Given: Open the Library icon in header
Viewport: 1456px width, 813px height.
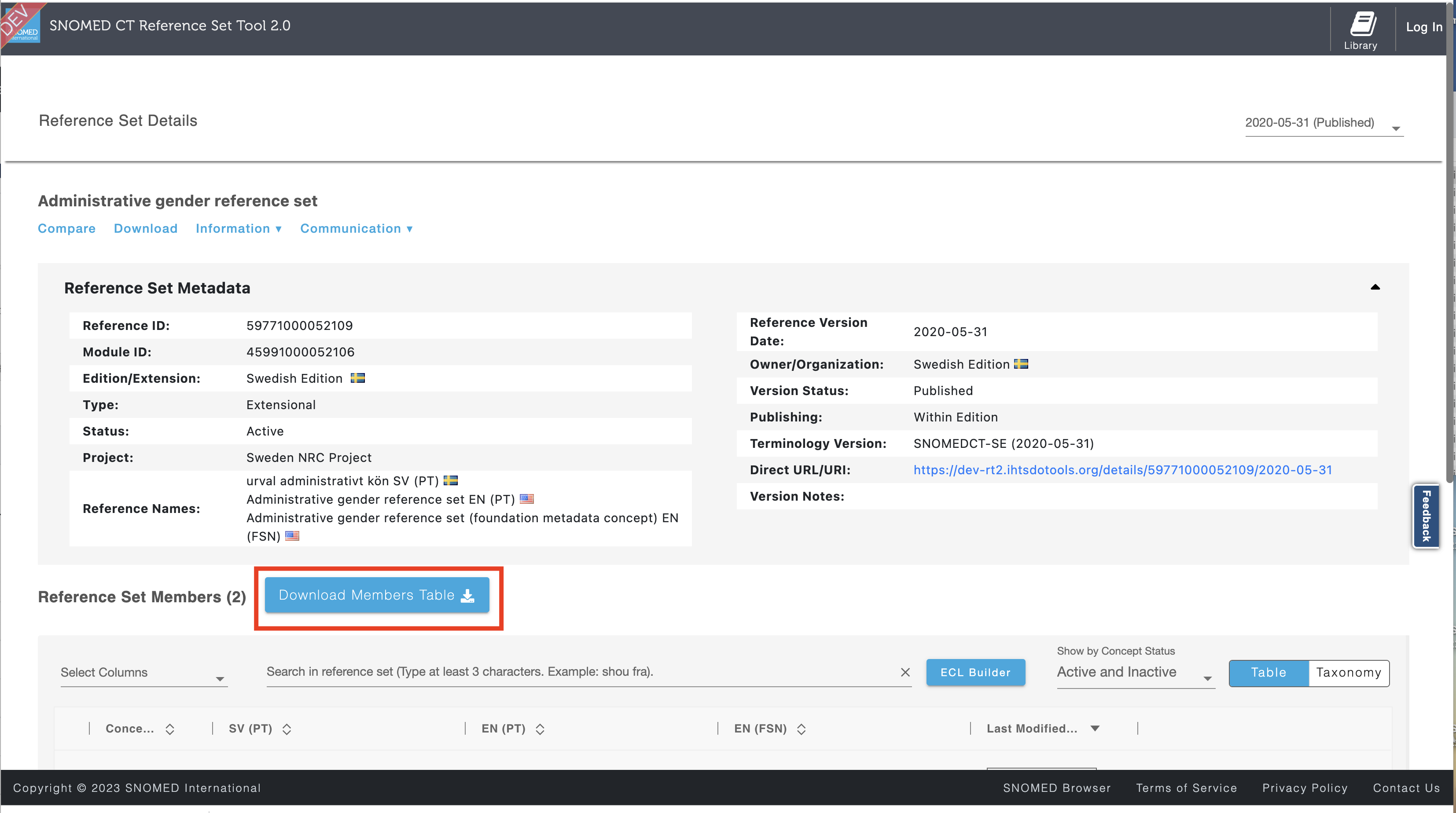Looking at the screenshot, I should click(1360, 30).
